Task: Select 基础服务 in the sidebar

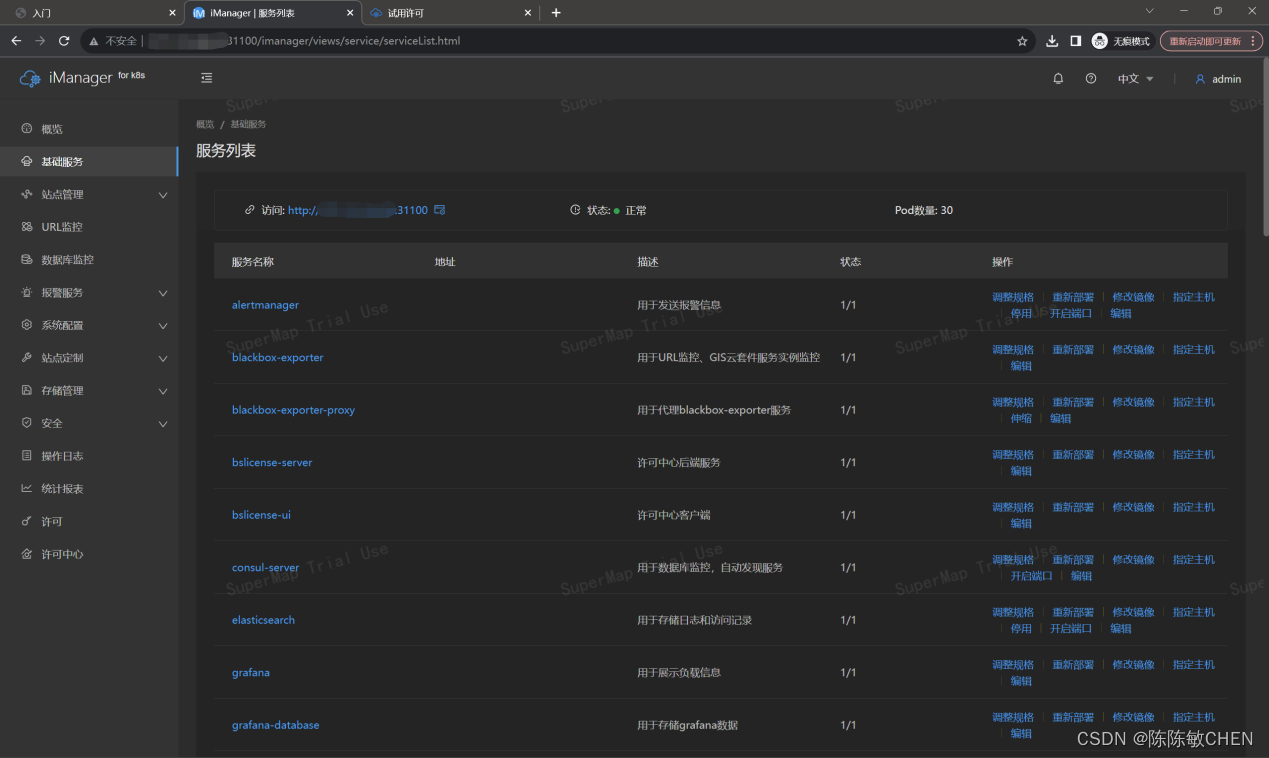Action: point(89,162)
